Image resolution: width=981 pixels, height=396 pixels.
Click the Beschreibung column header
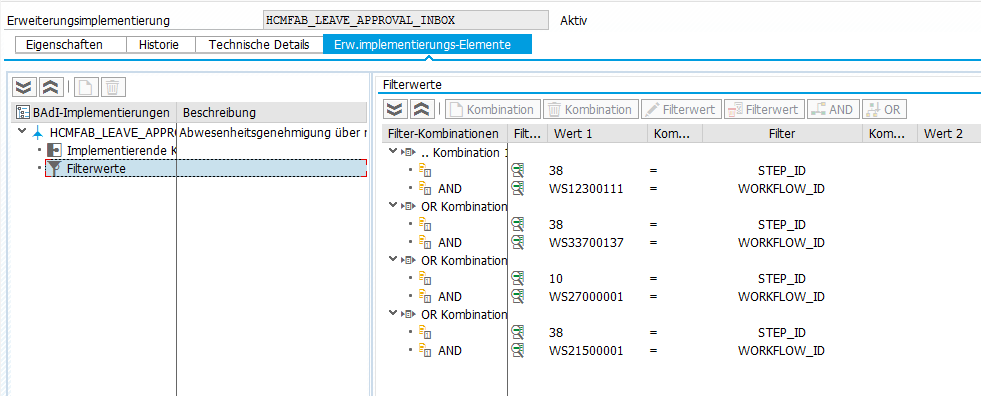(x=272, y=113)
